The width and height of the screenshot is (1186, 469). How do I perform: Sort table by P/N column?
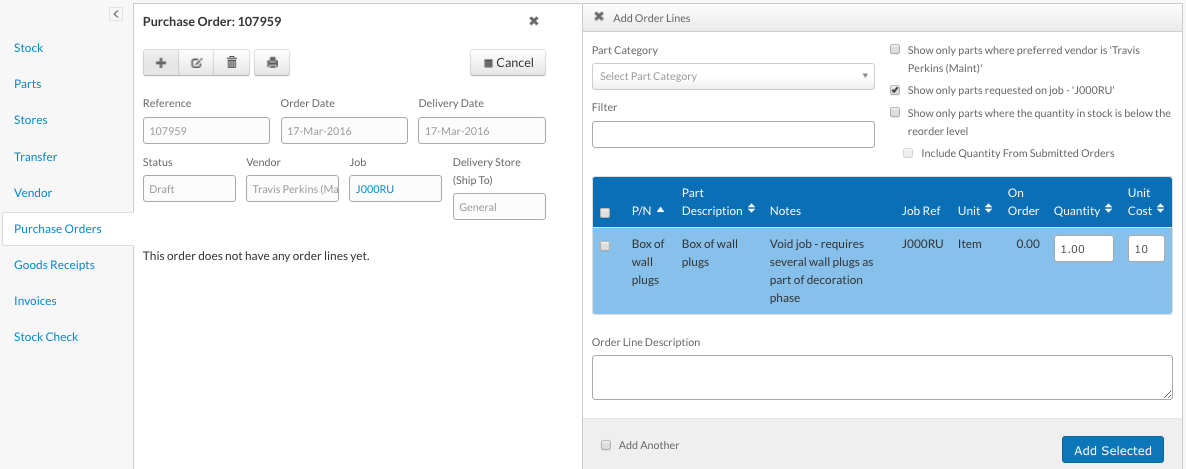648,211
